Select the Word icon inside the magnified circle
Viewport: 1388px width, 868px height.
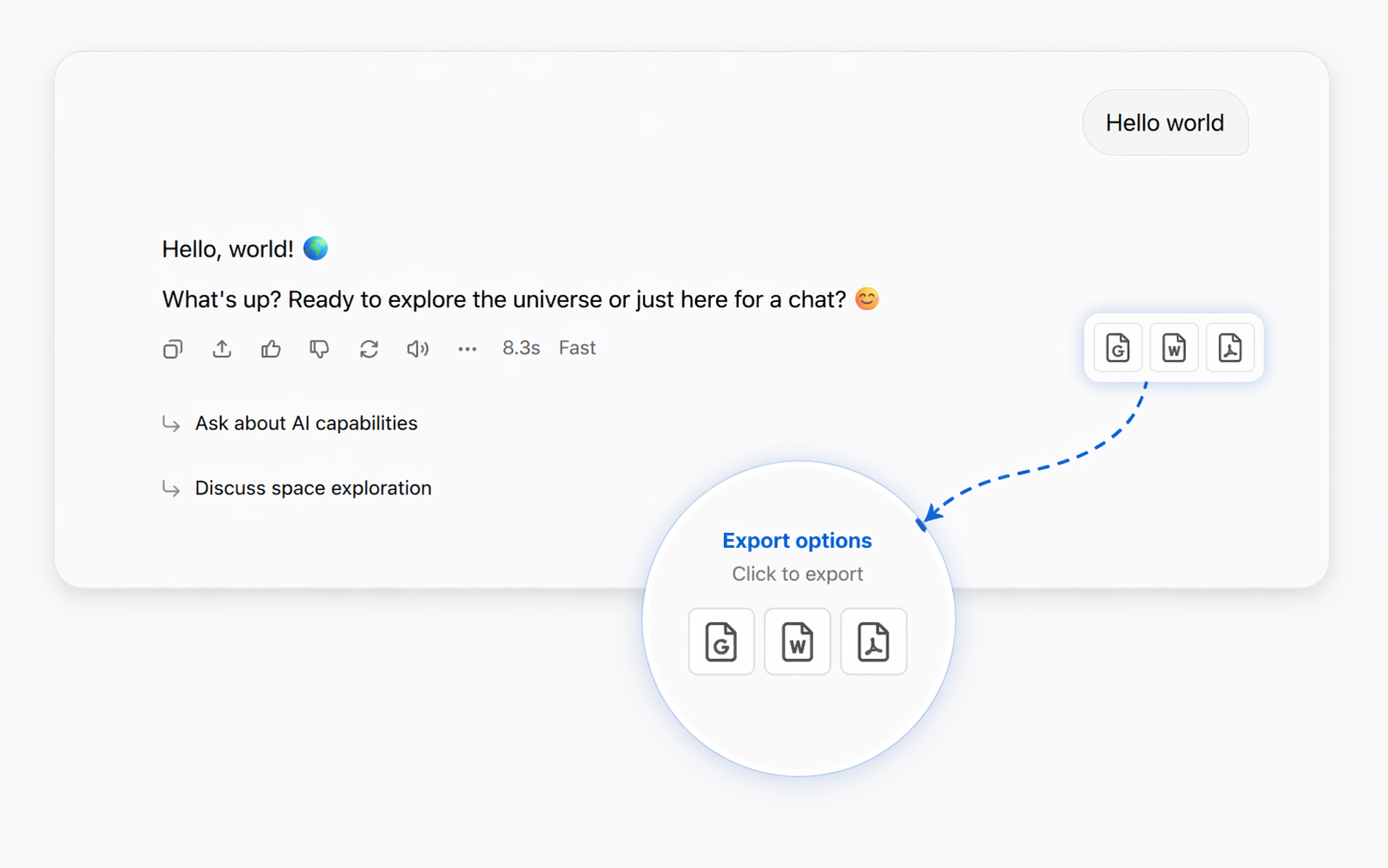coord(797,641)
